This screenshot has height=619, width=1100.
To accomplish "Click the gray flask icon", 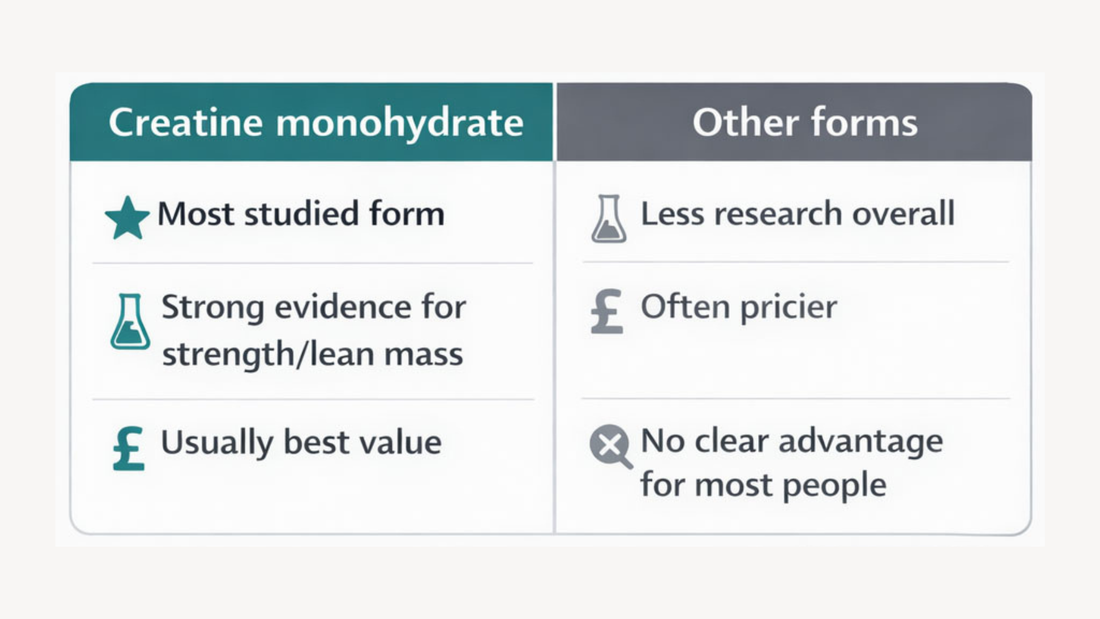I will click(x=608, y=219).
